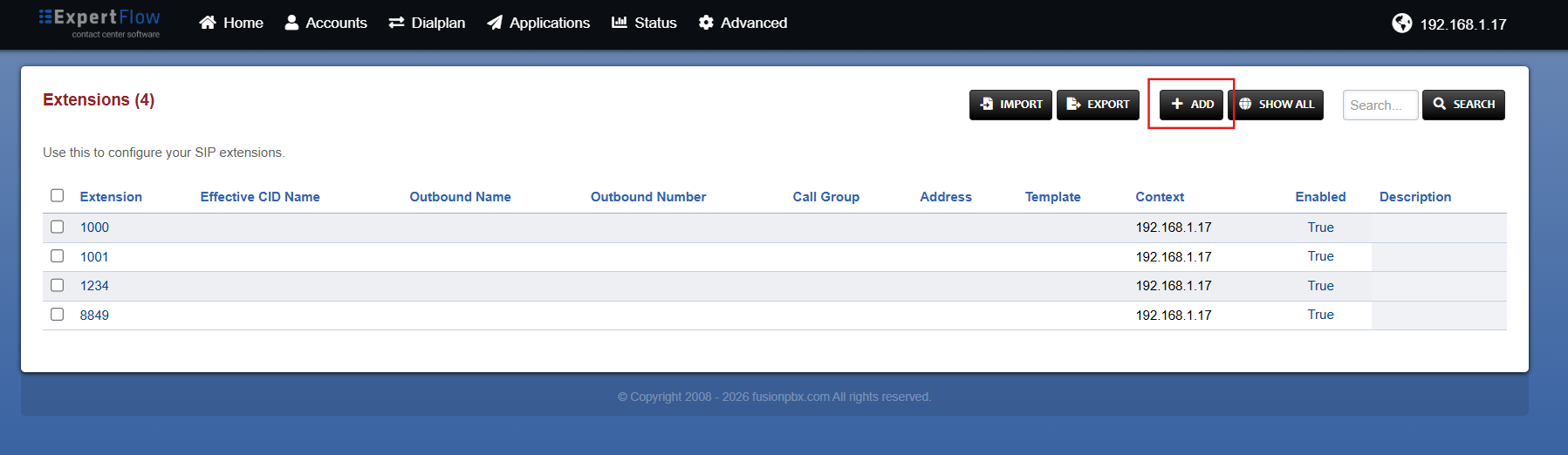Expand the Applications menu
The image size is (1568, 455).
(538, 23)
